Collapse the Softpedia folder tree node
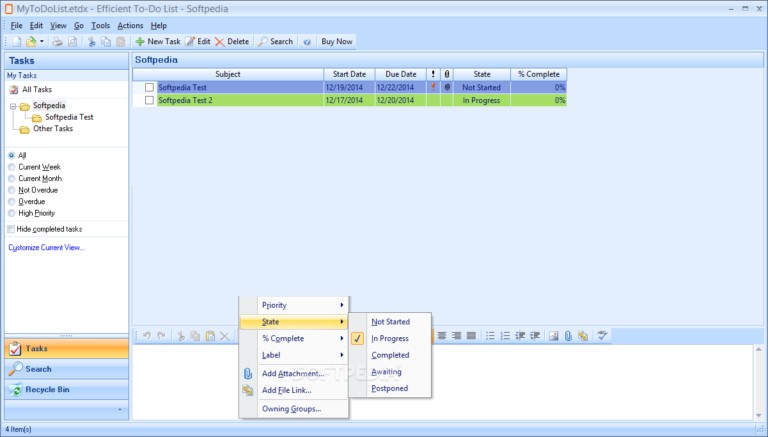 click(13, 106)
